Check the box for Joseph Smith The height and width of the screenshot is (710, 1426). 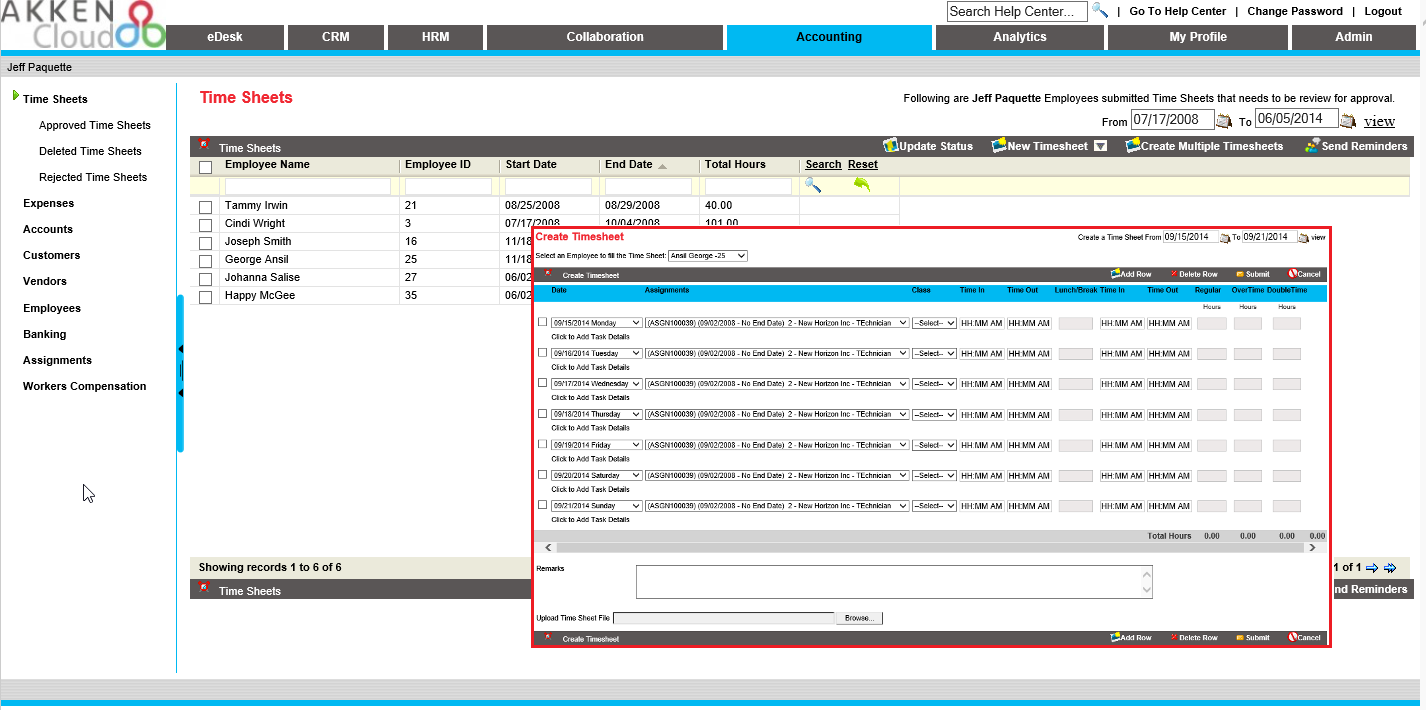pyautogui.click(x=206, y=243)
